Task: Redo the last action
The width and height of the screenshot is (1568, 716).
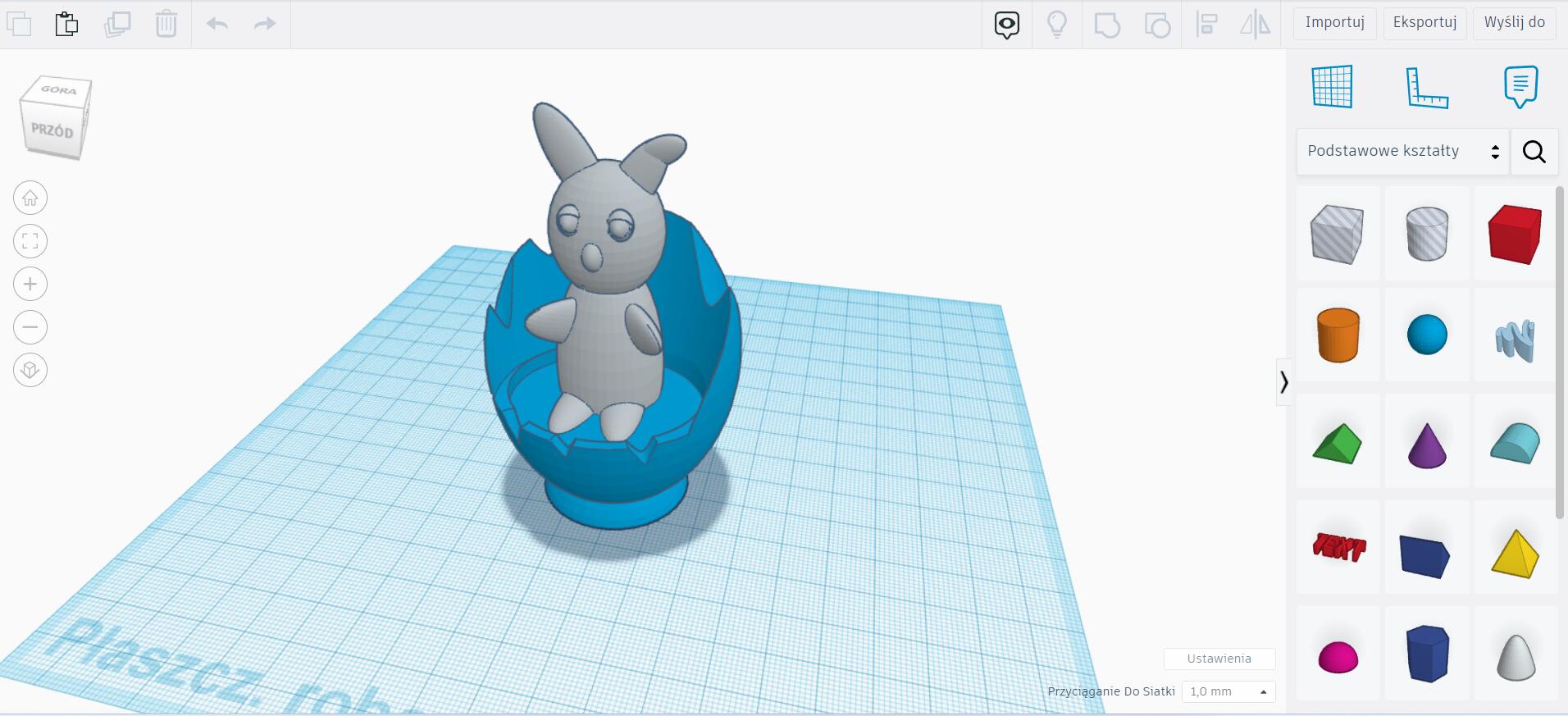Action: [265, 24]
